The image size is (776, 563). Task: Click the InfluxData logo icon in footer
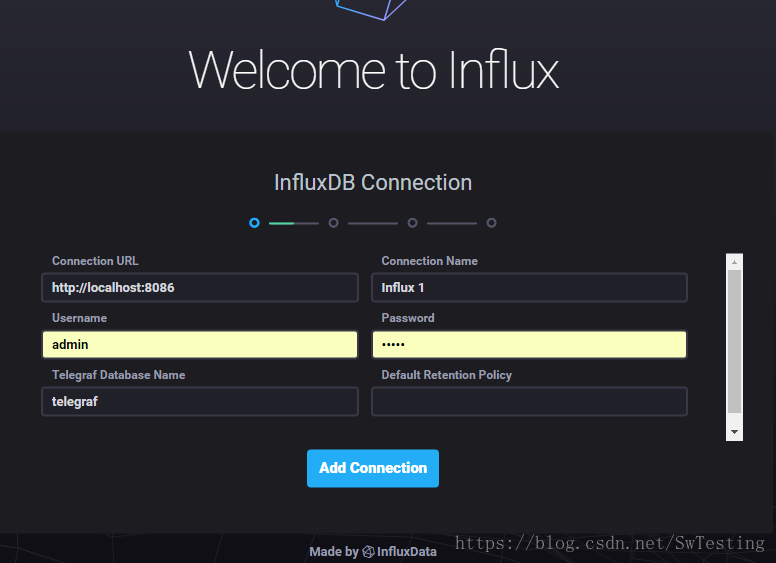point(369,552)
